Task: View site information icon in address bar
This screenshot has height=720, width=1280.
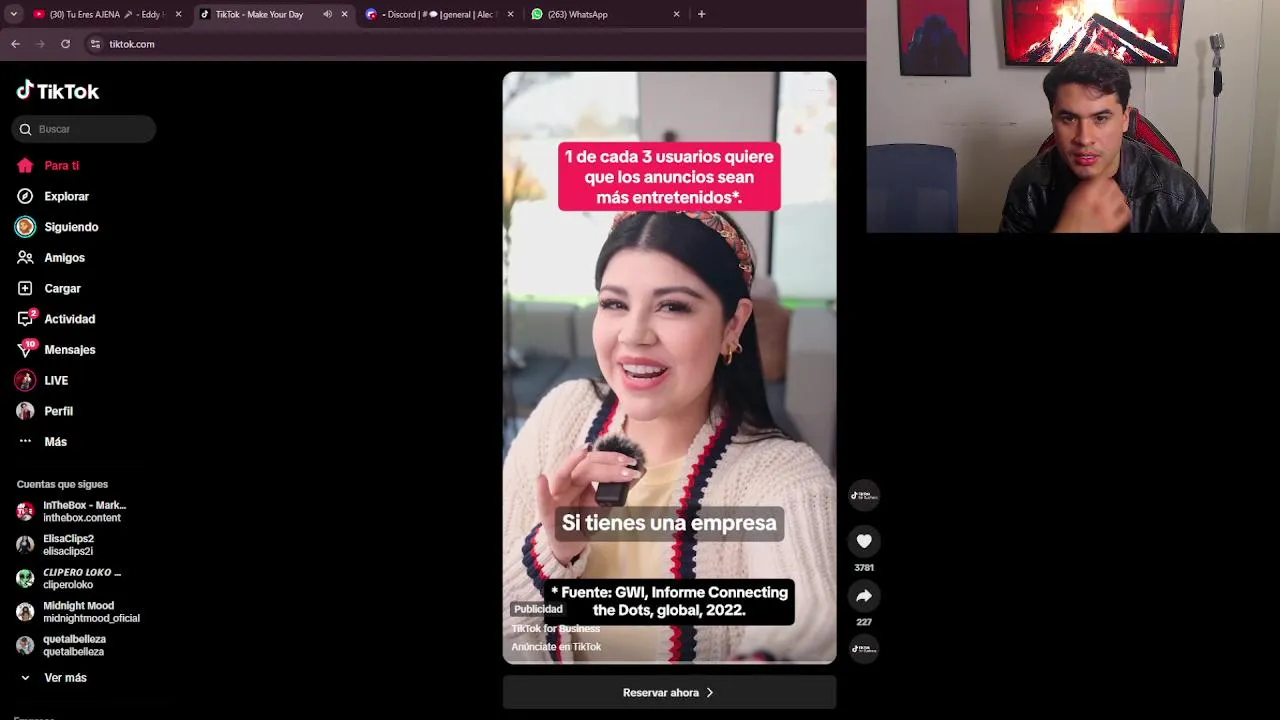Action: tap(95, 44)
